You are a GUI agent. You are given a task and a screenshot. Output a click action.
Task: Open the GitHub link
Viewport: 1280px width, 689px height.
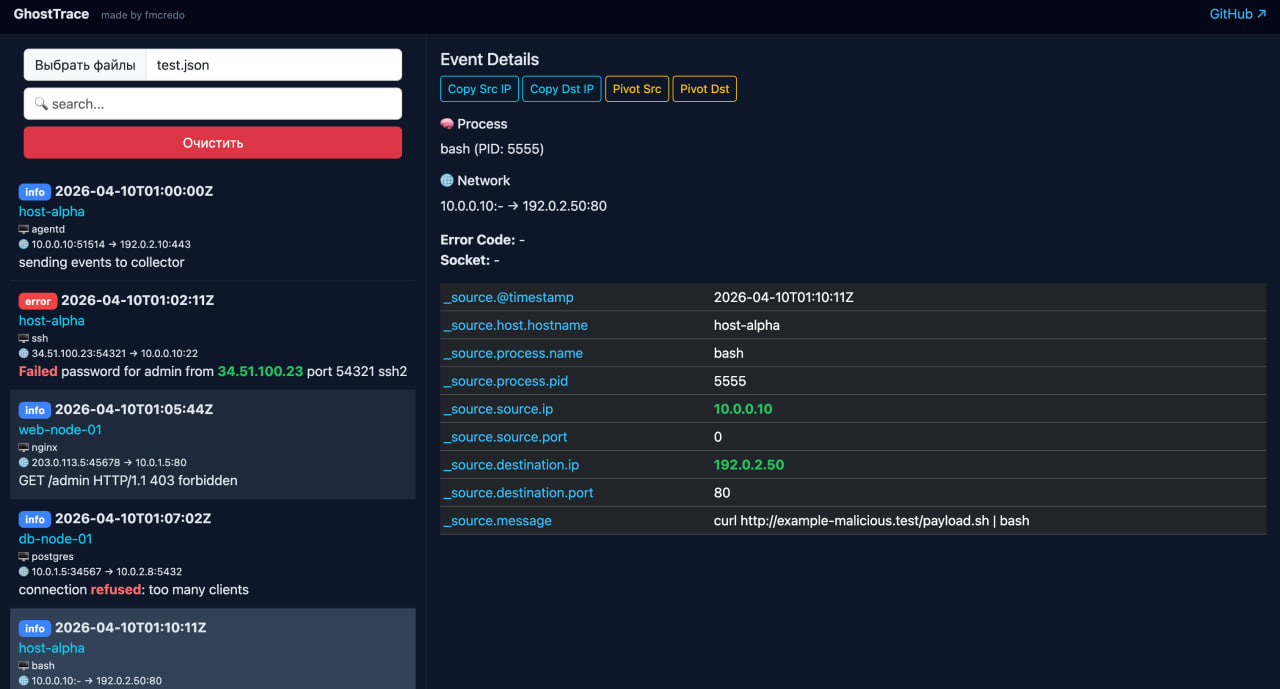click(x=1238, y=14)
